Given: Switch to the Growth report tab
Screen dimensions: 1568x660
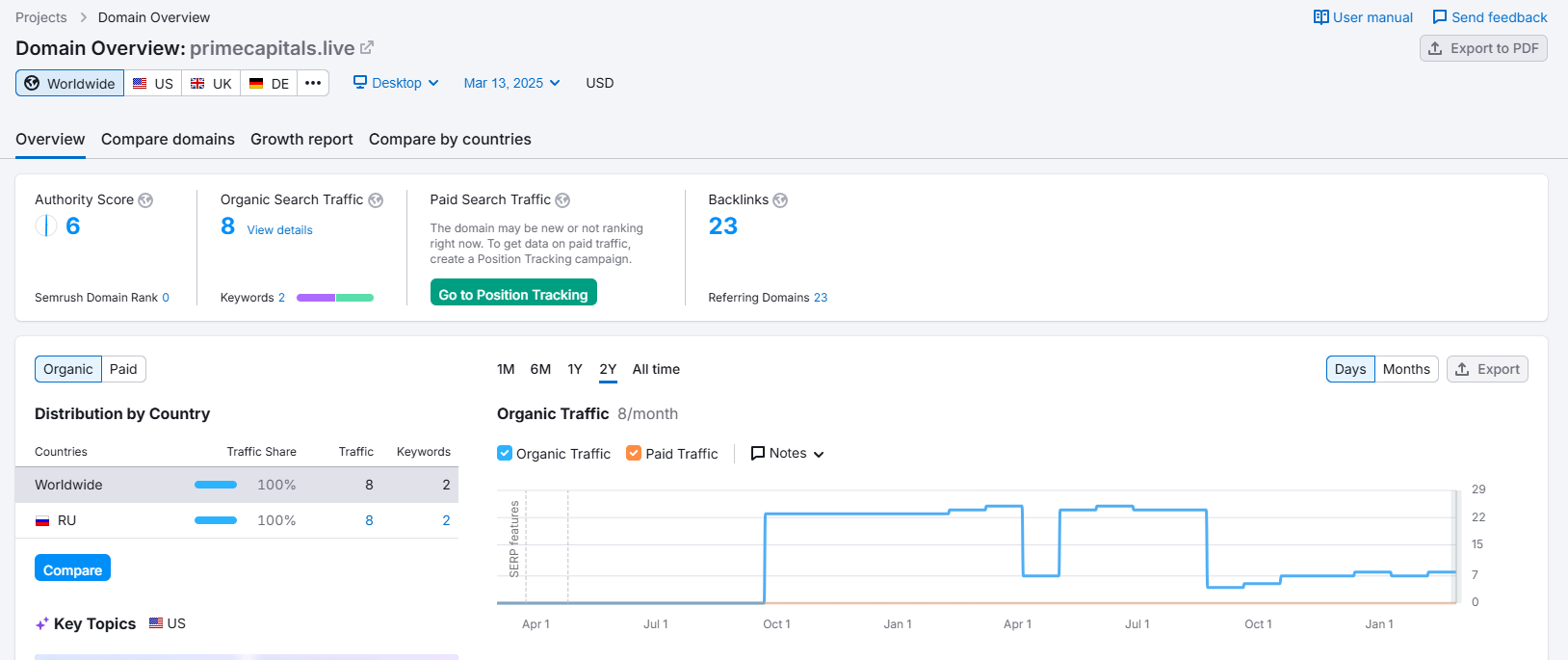Looking at the screenshot, I should coord(301,139).
